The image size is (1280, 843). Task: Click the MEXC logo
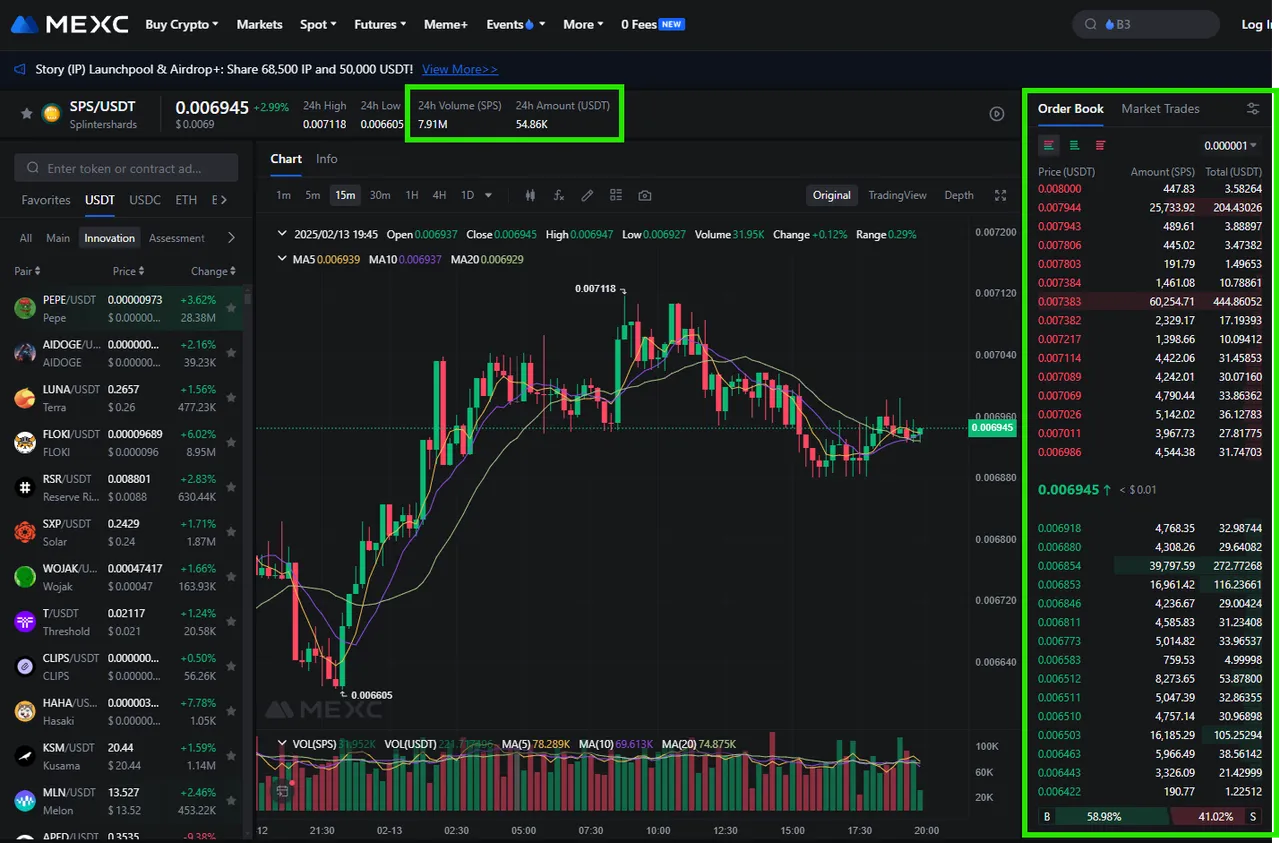pos(69,24)
